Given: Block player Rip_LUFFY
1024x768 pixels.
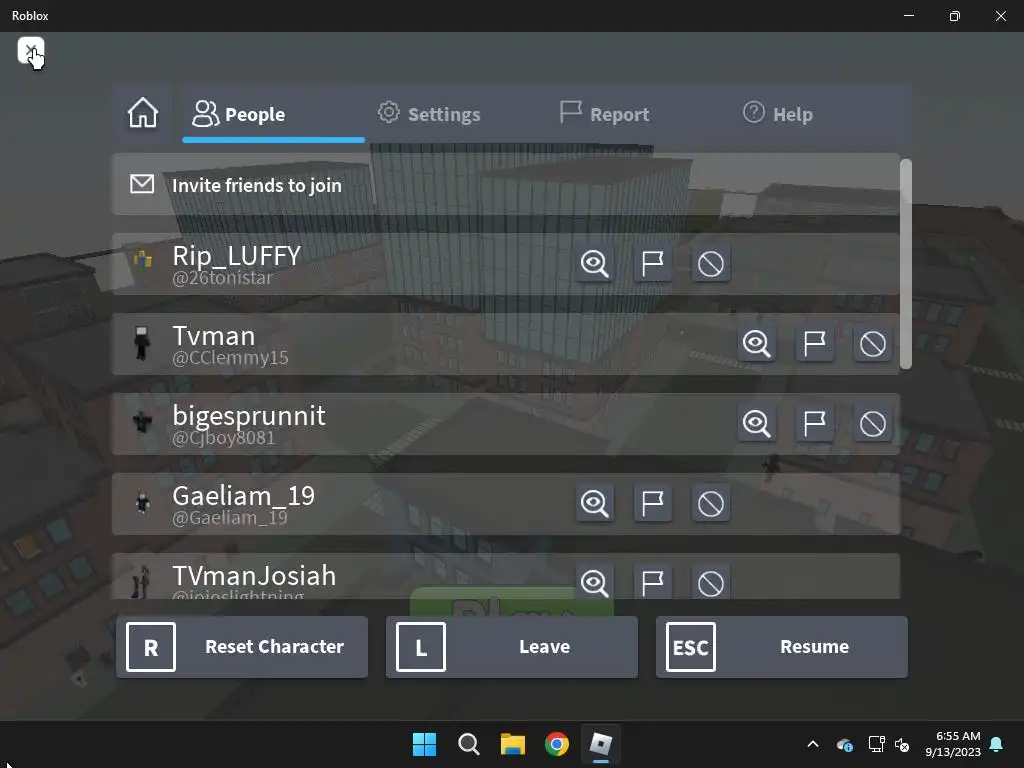Looking at the screenshot, I should pos(711,264).
